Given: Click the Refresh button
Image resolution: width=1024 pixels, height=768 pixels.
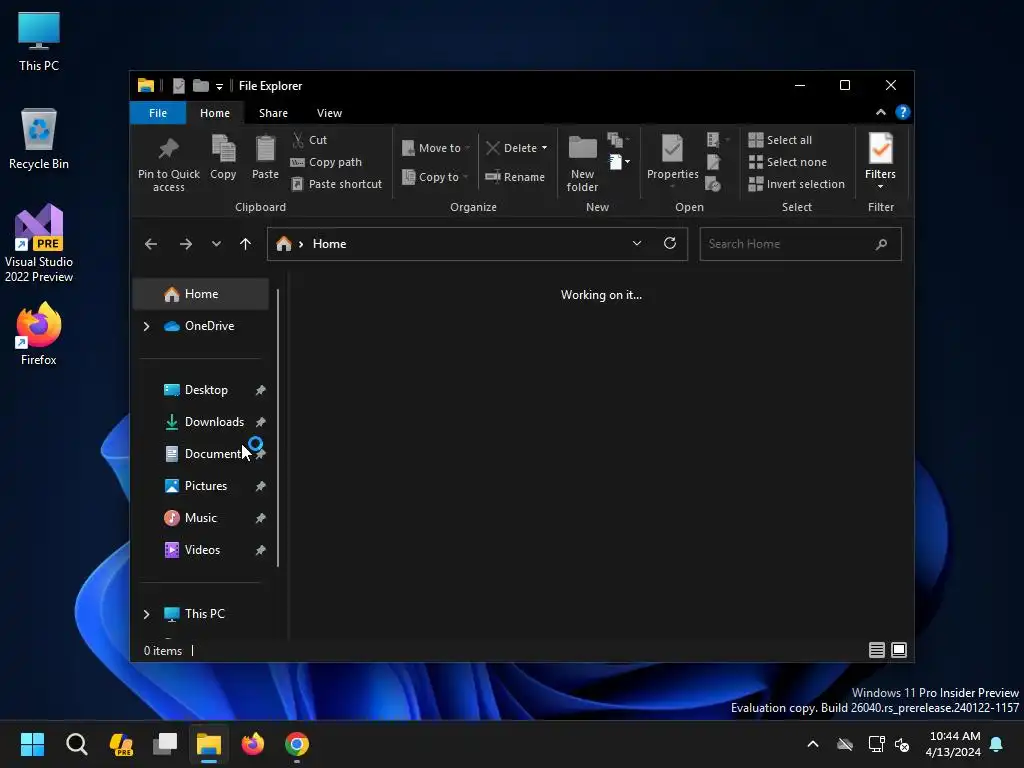Looking at the screenshot, I should (x=670, y=244).
